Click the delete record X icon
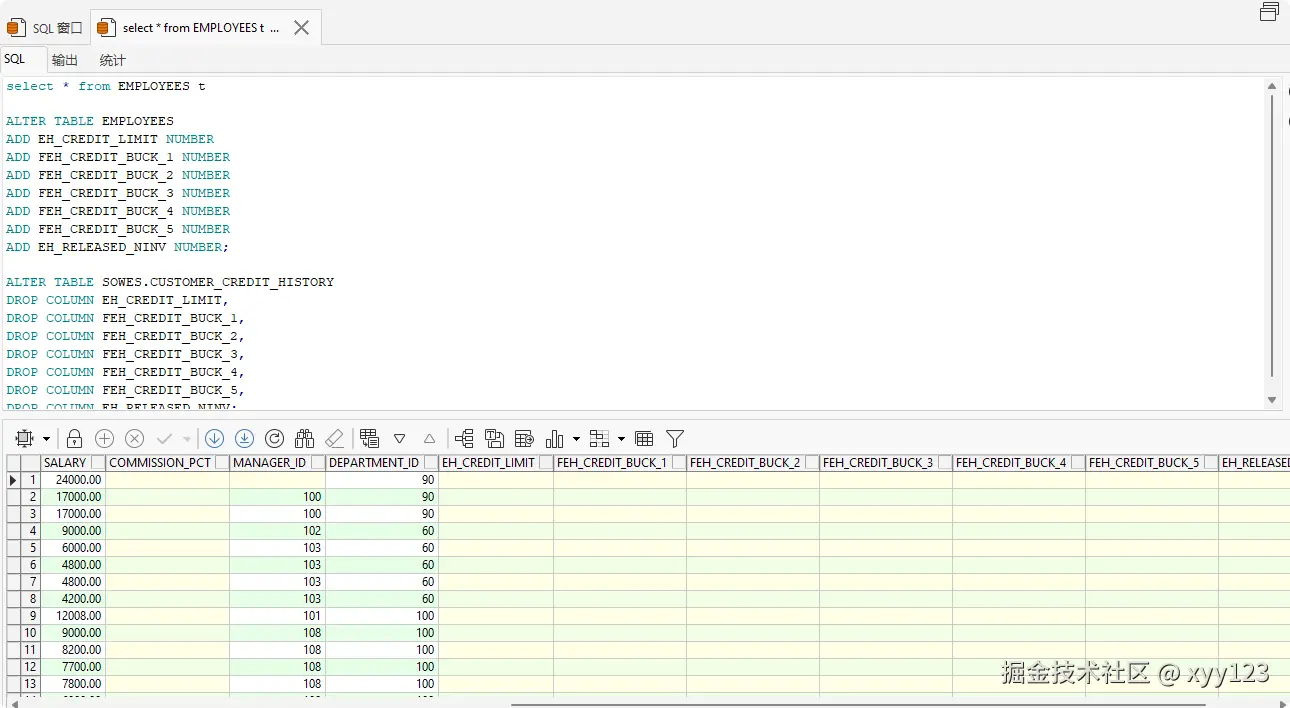 (134, 438)
